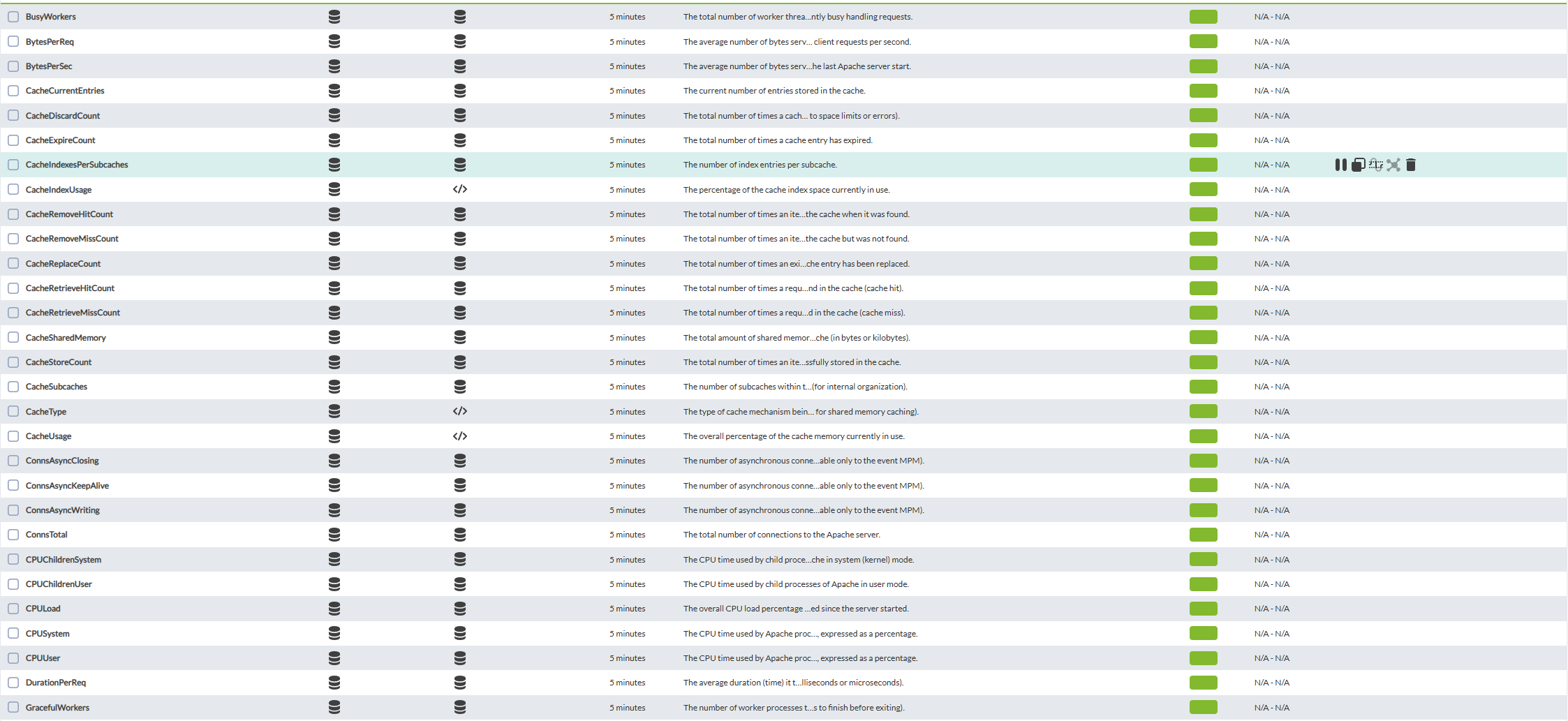The image size is (1568, 721).
Task: Check the ConnsTotal checkbox
Action: click(13, 535)
